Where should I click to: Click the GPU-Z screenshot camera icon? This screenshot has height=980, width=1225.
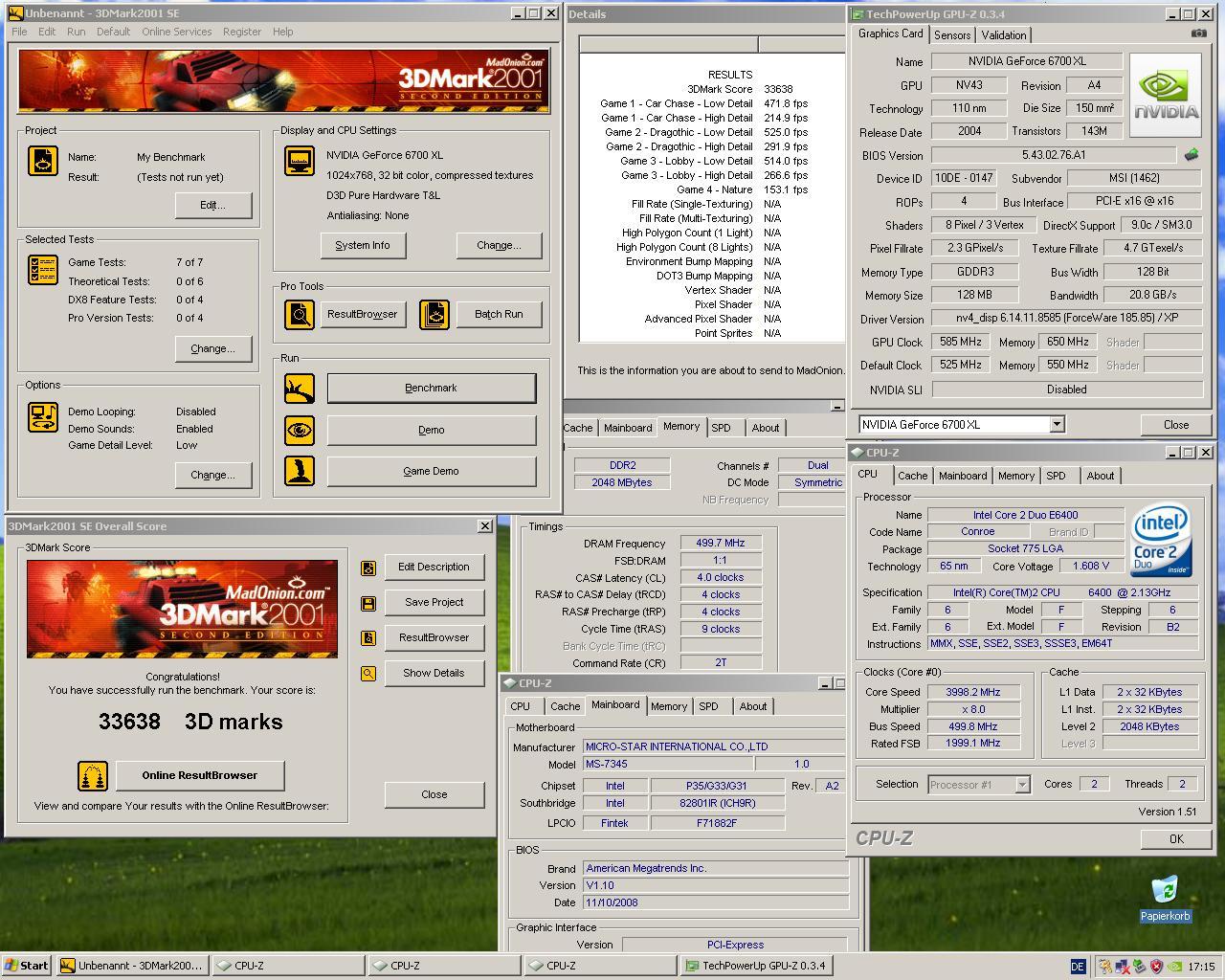(1198, 33)
